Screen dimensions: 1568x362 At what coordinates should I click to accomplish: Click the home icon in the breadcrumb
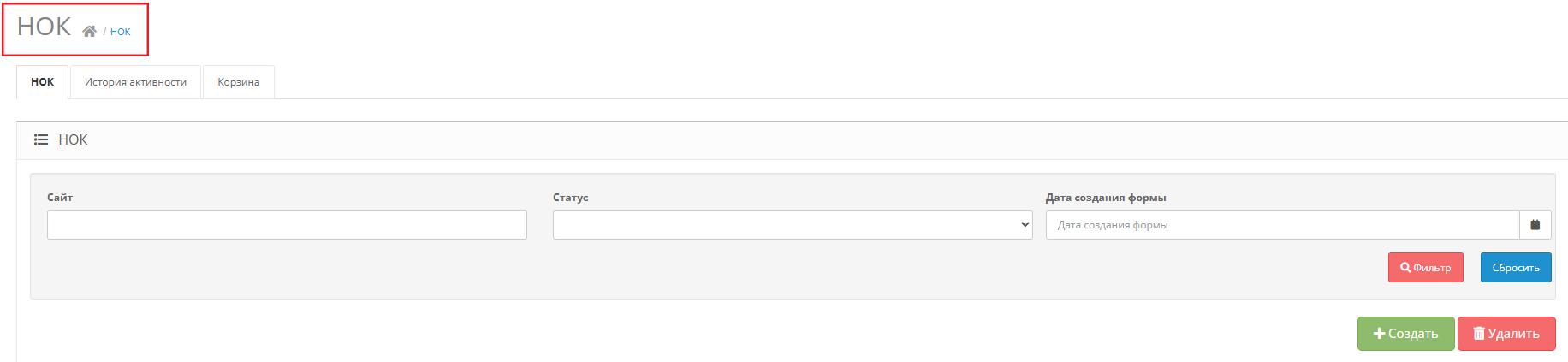tap(89, 32)
